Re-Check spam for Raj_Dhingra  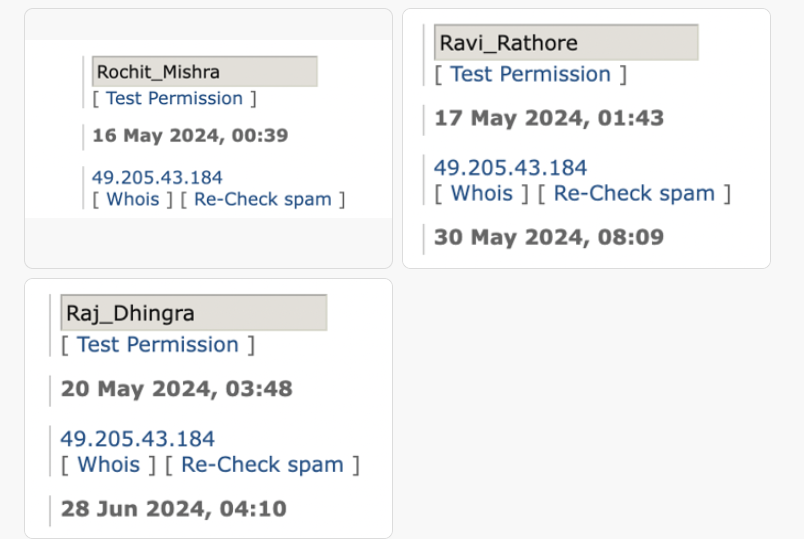click(x=262, y=465)
